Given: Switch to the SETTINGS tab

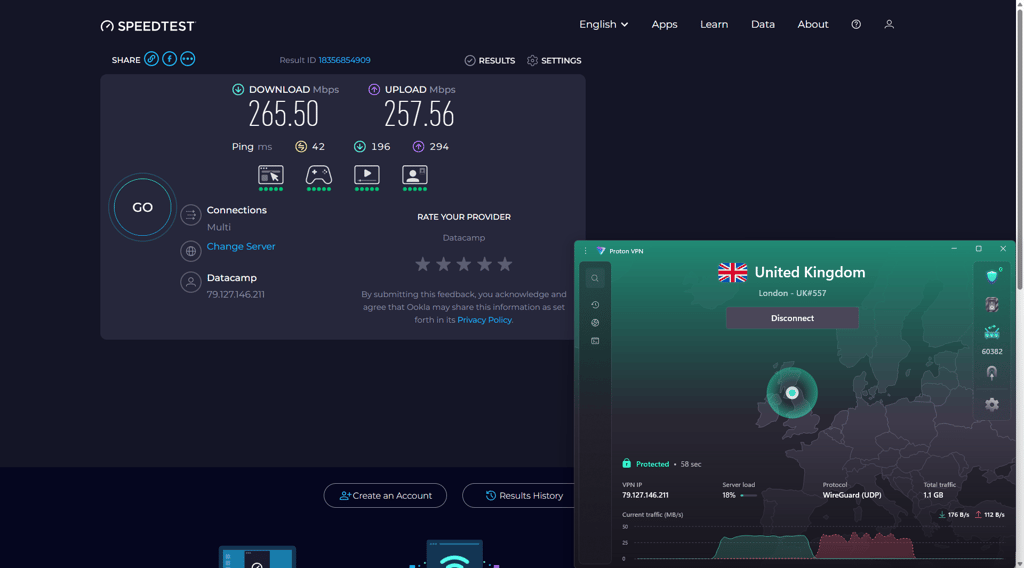Looking at the screenshot, I should click(x=554, y=61).
